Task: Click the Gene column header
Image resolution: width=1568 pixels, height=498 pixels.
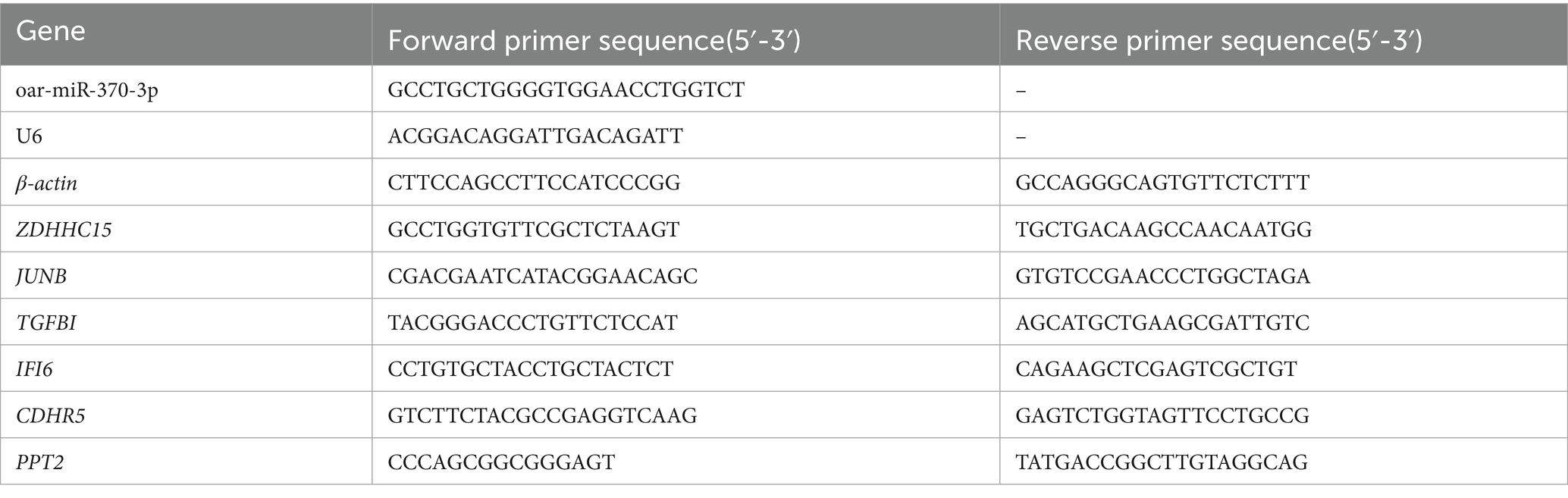Action: point(50,32)
